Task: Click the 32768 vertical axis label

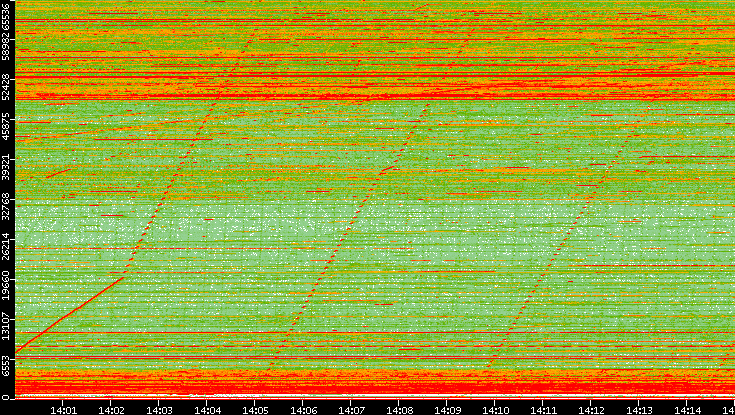Action: pos(5,206)
